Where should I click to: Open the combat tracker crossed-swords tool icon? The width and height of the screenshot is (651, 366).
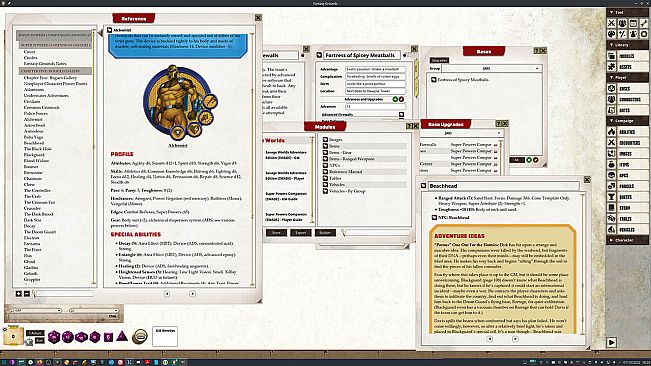[612, 23]
